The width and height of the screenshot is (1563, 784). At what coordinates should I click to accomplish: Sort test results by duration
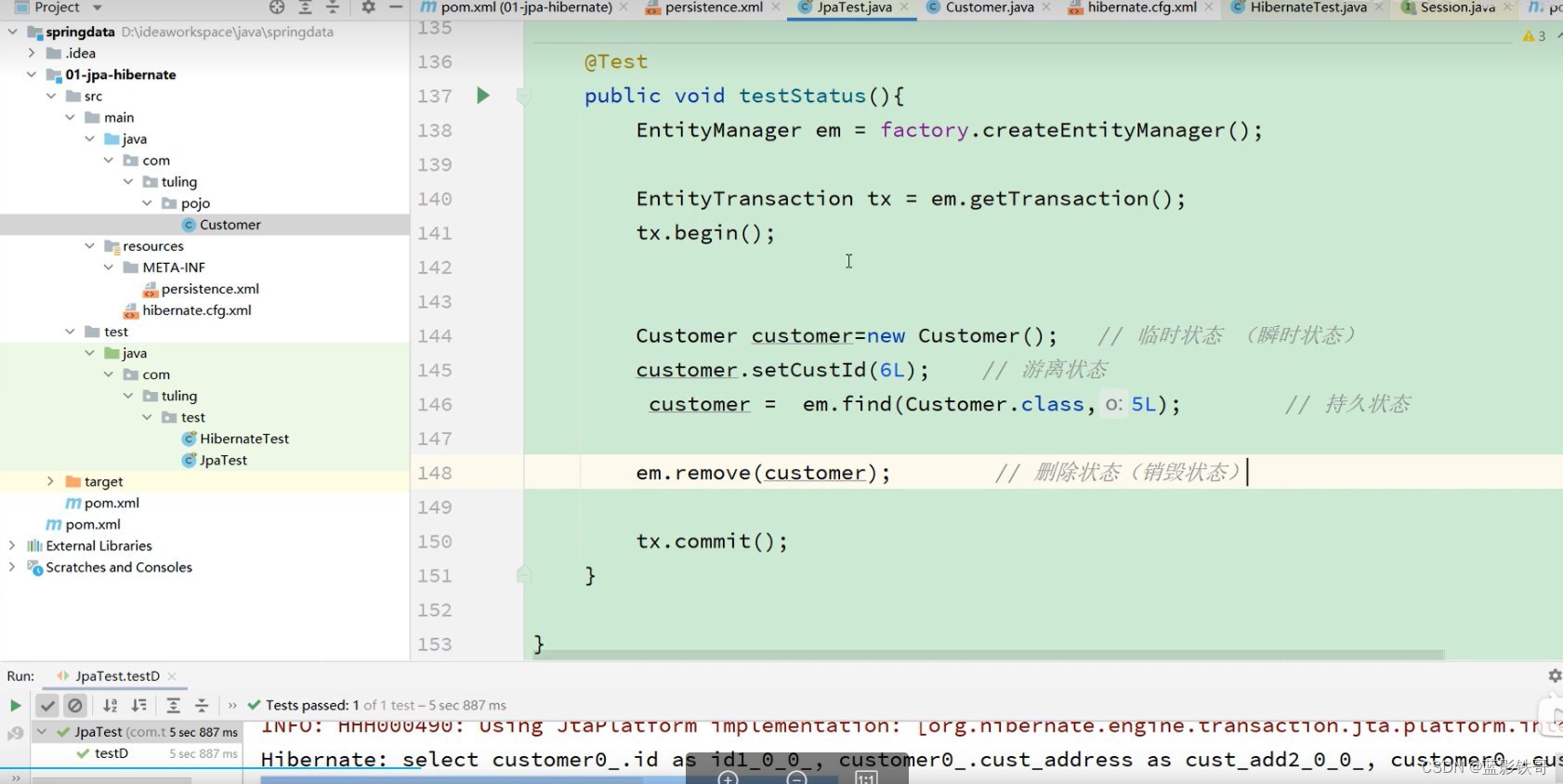click(x=139, y=706)
